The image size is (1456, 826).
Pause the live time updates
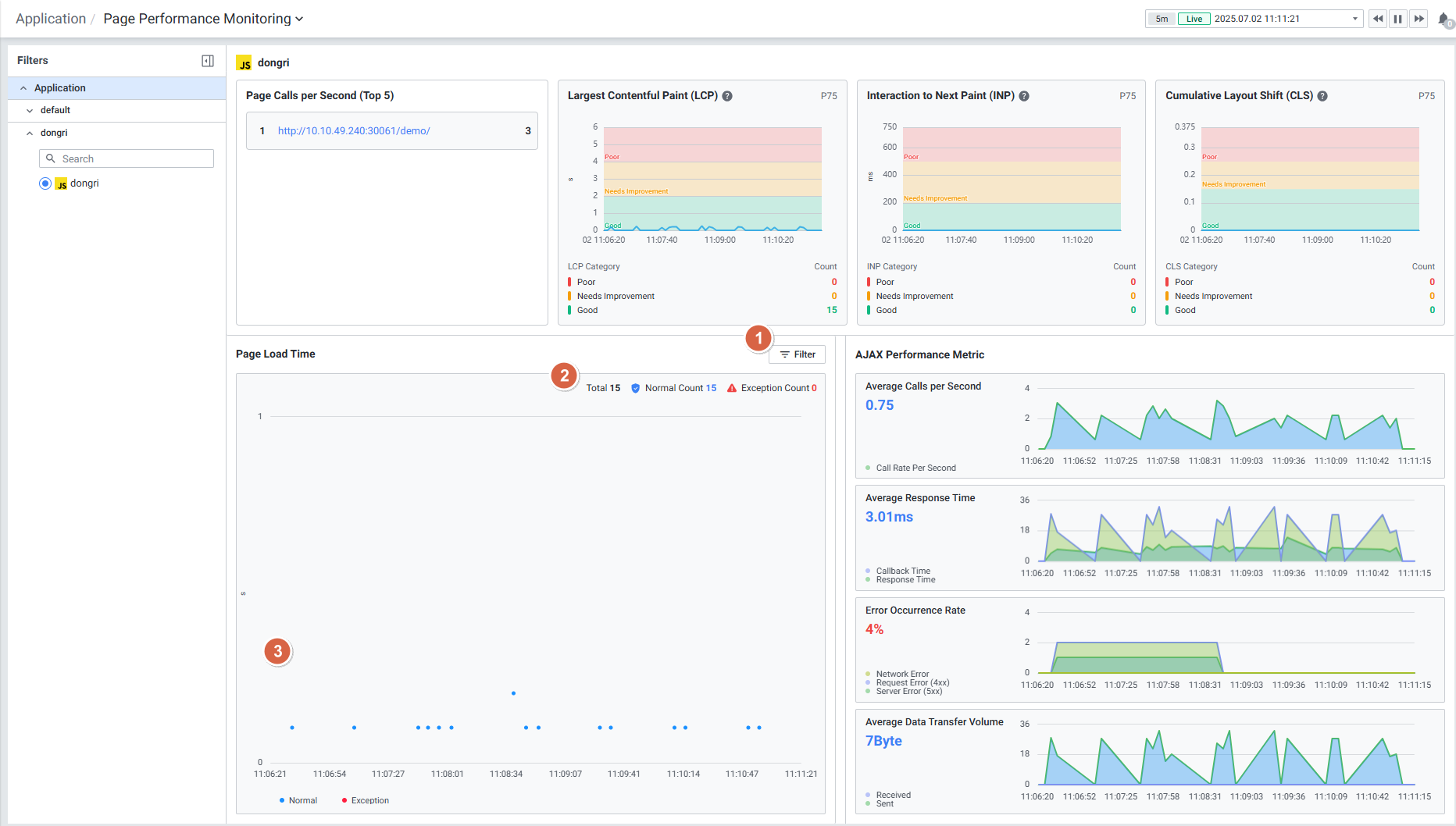coord(1398,19)
